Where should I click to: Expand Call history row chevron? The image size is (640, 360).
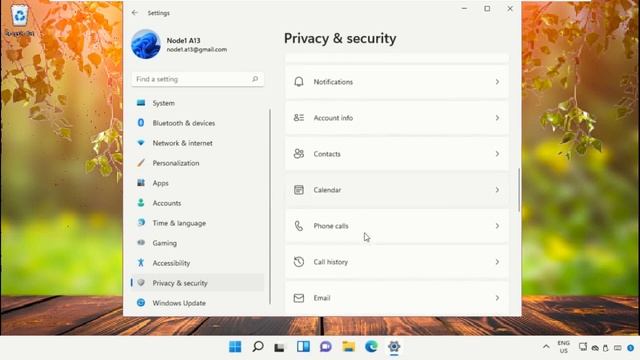497,262
